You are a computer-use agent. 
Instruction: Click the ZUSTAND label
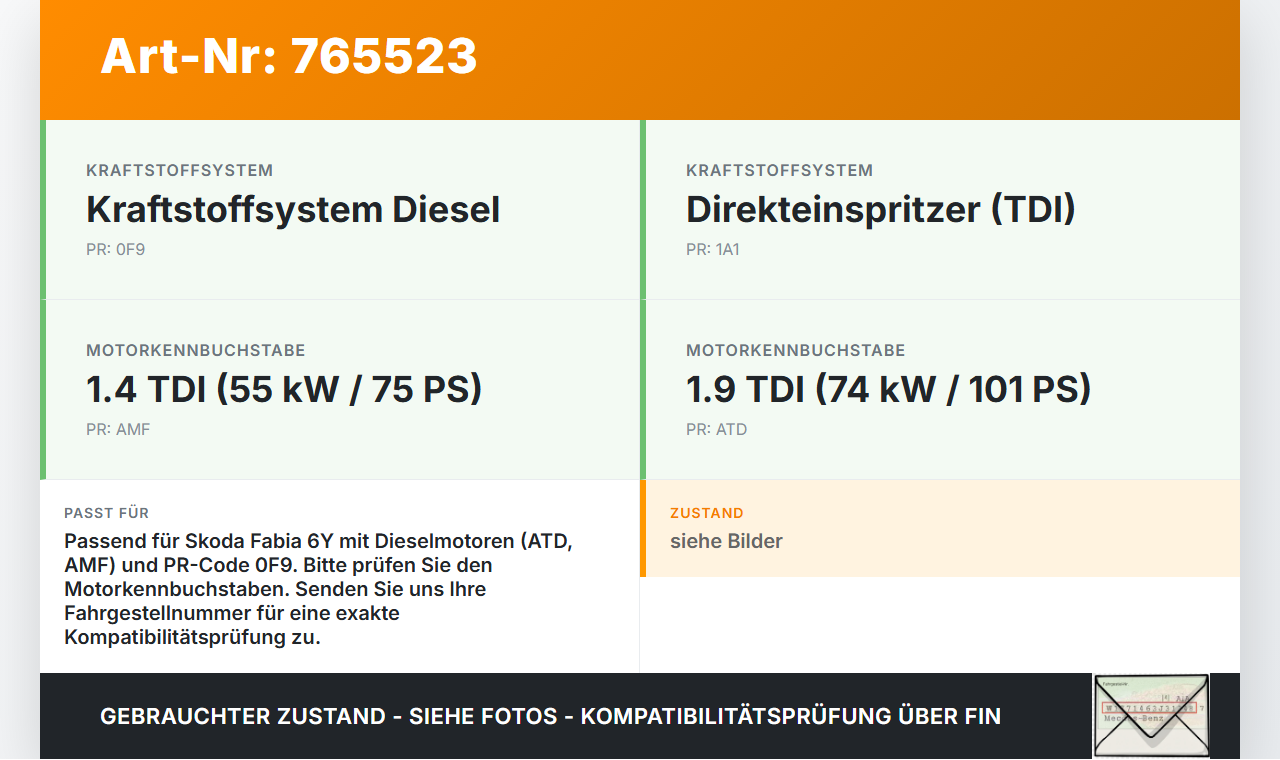[x=707, y=513]
